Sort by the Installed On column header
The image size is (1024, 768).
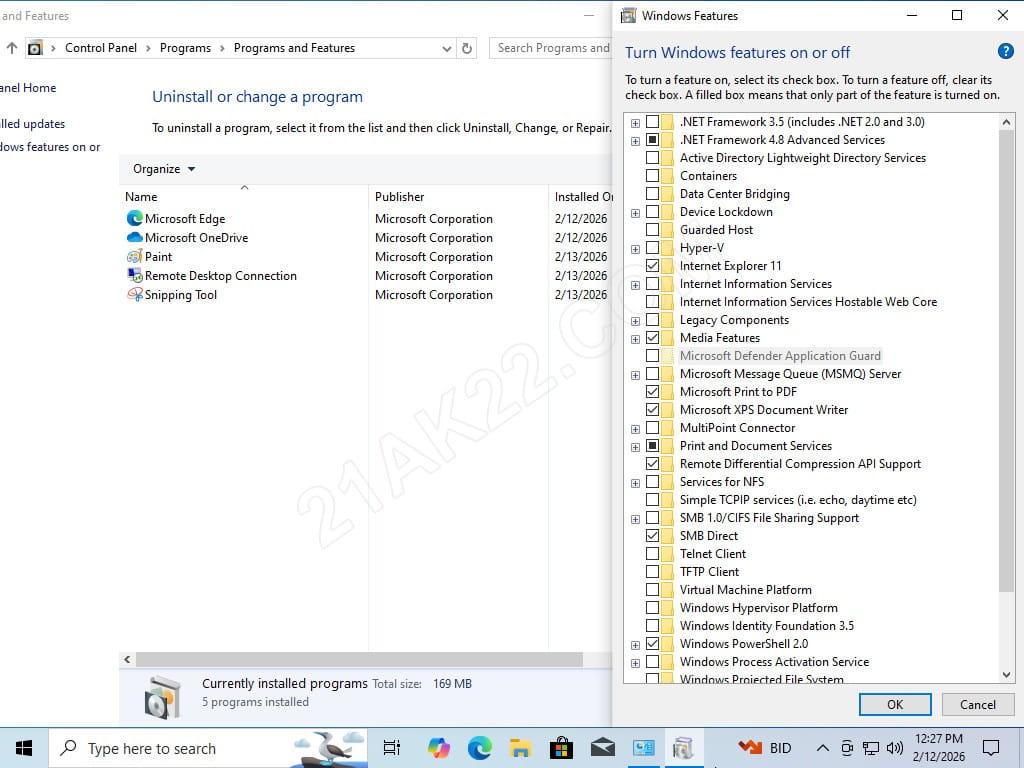coord(581,197)
